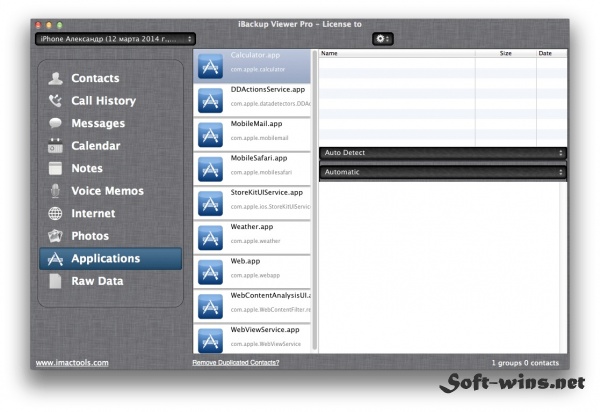Click the Applications A-shaped icon
Viewport: 600px width, 412px height.
(55, 259)
